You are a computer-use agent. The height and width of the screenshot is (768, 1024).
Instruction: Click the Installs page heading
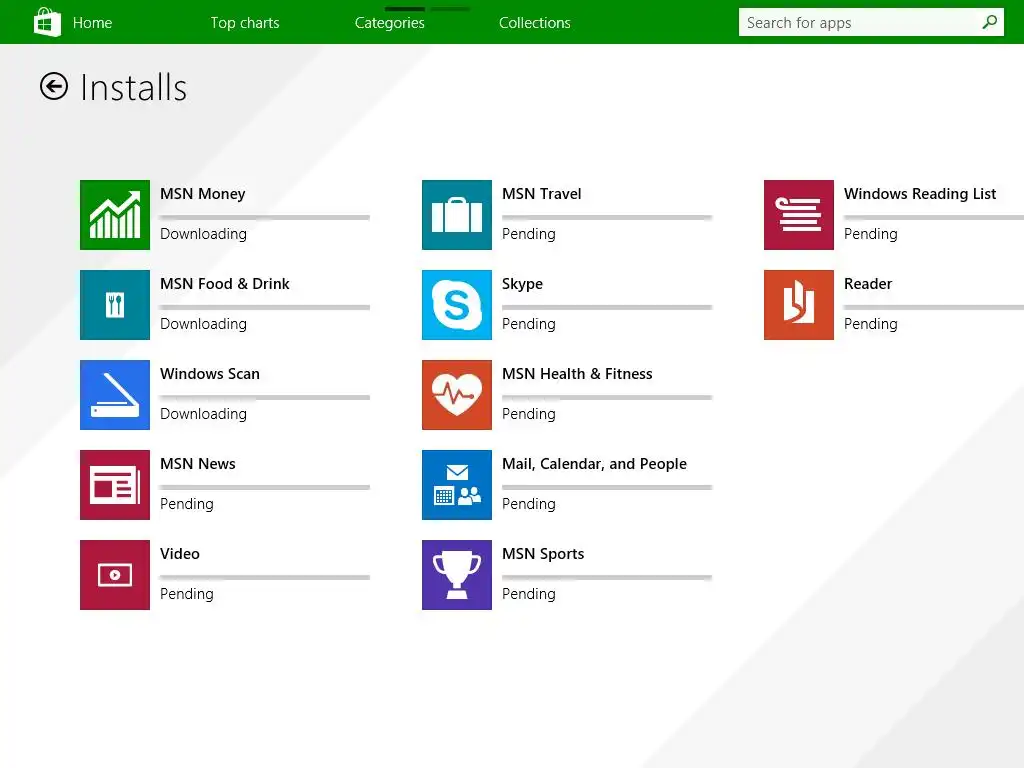[x=134, y=88]
